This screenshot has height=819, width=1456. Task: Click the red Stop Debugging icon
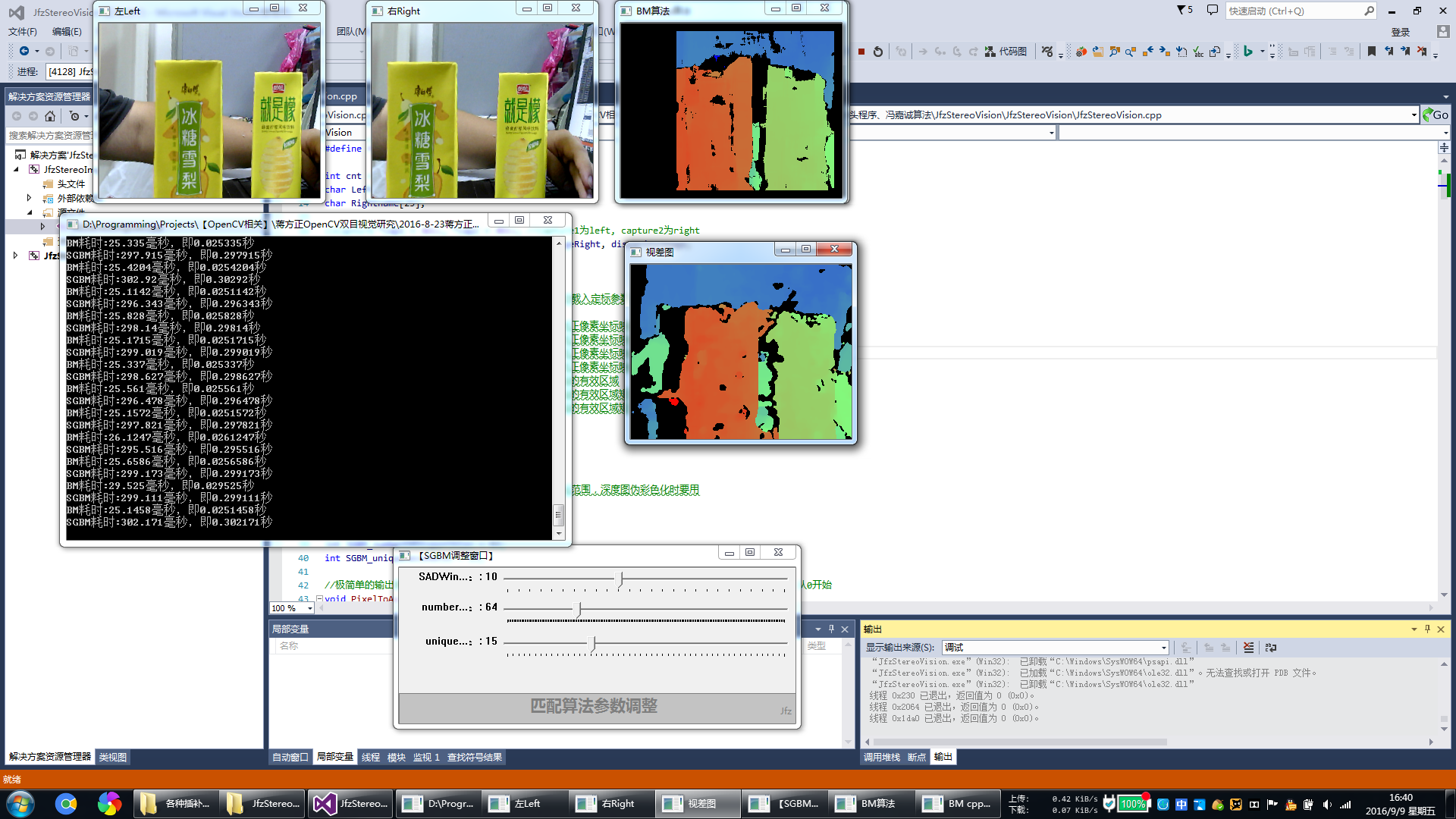pos(861,52)
